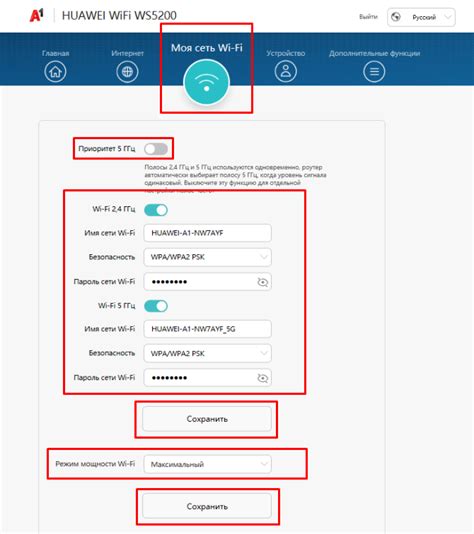The image size is (474, 534).
Task: Click Сохранить below Wi-Fi password fields
Action: point(207,419)
